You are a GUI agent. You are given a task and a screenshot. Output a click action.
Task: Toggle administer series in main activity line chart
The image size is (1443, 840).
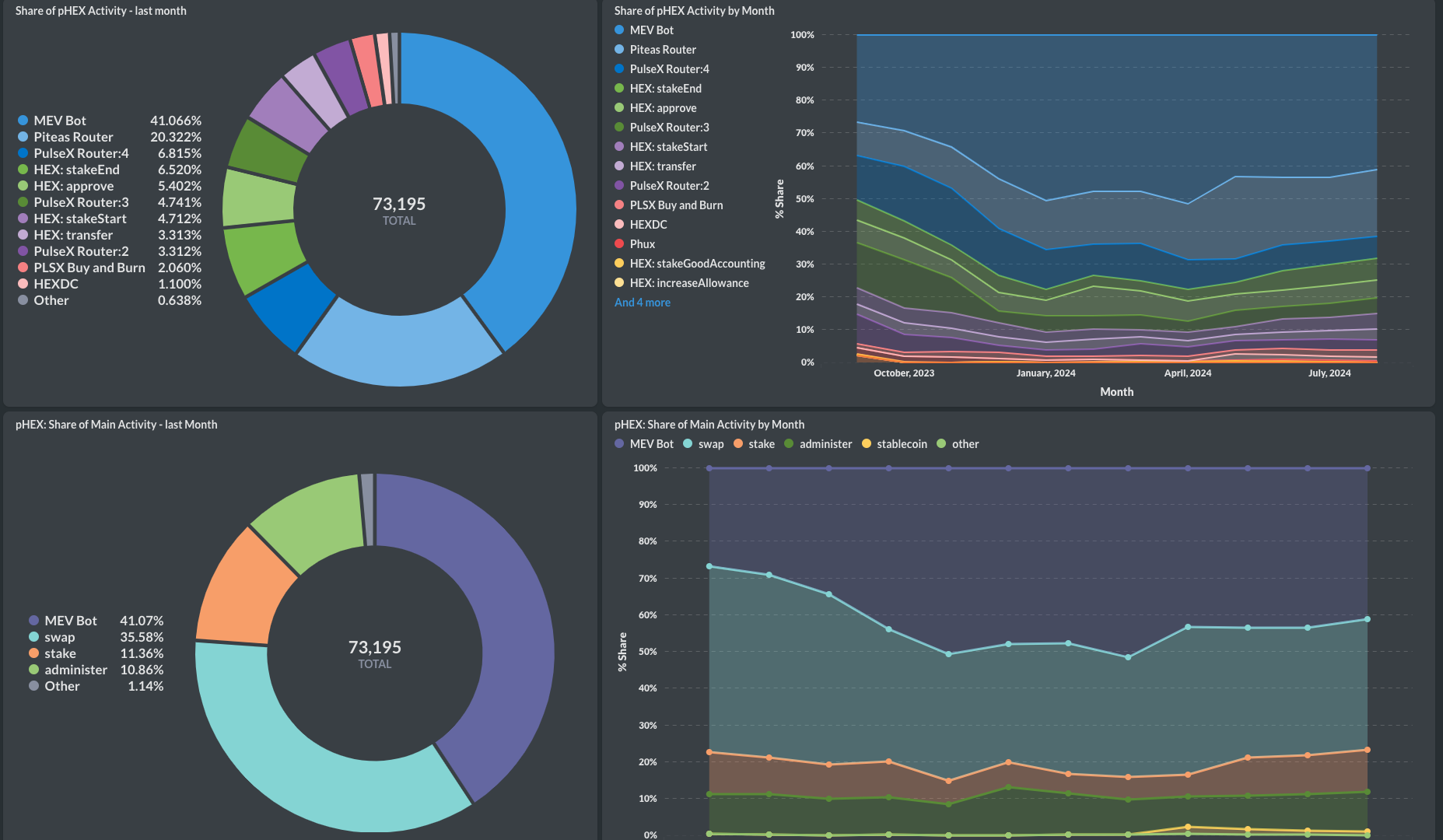click(x=818, y=444)
